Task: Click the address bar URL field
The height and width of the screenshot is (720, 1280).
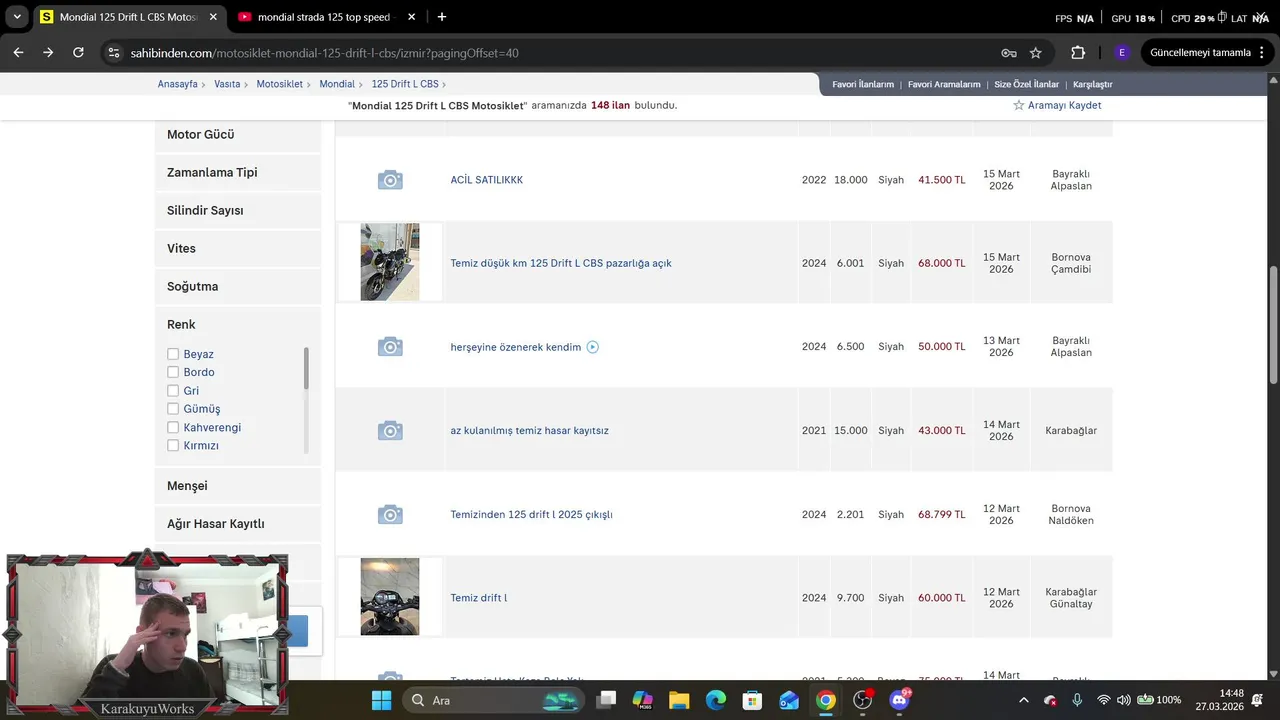Action: (560, 53)
